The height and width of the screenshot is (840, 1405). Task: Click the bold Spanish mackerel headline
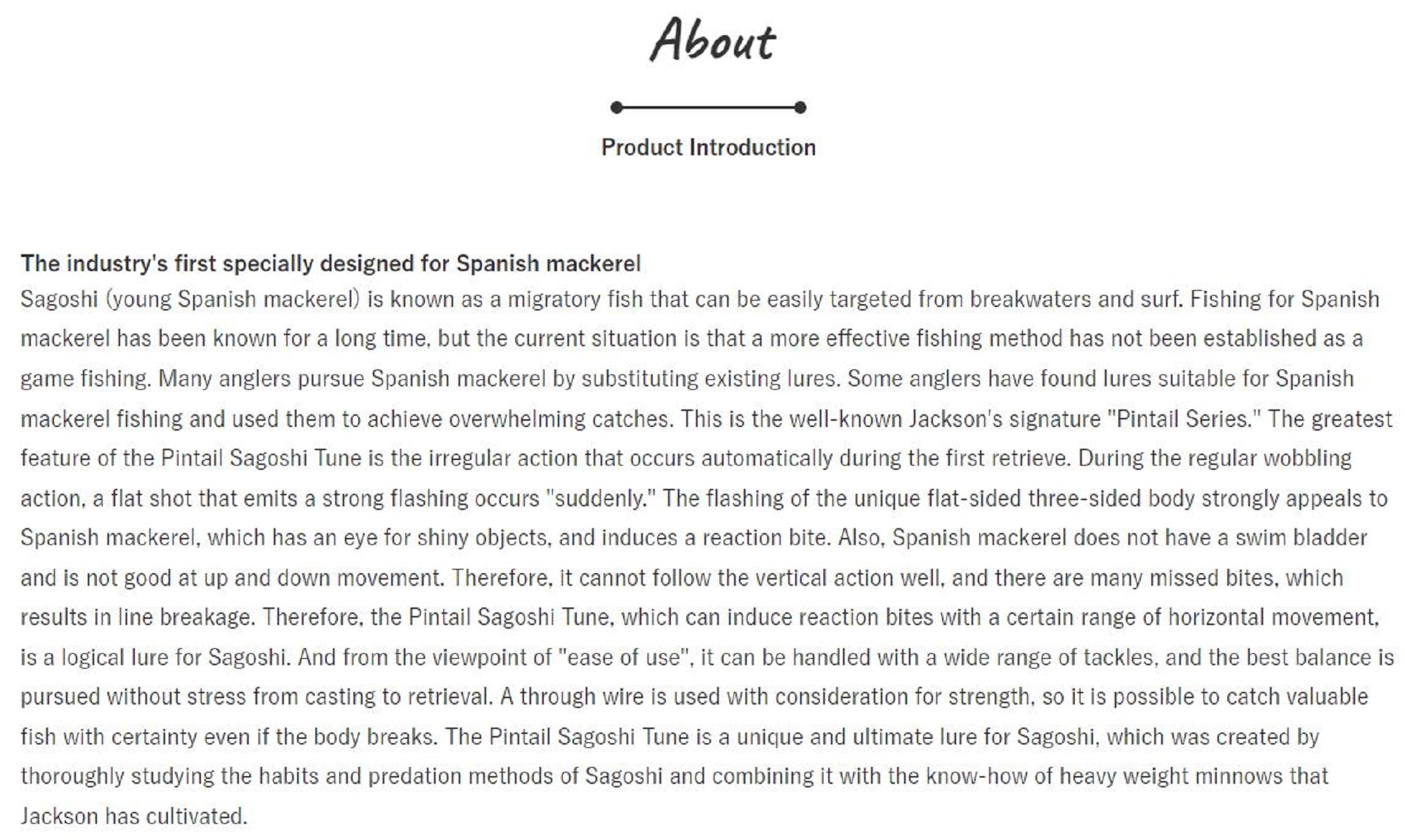pyautogui.click(x=330, y=263)
